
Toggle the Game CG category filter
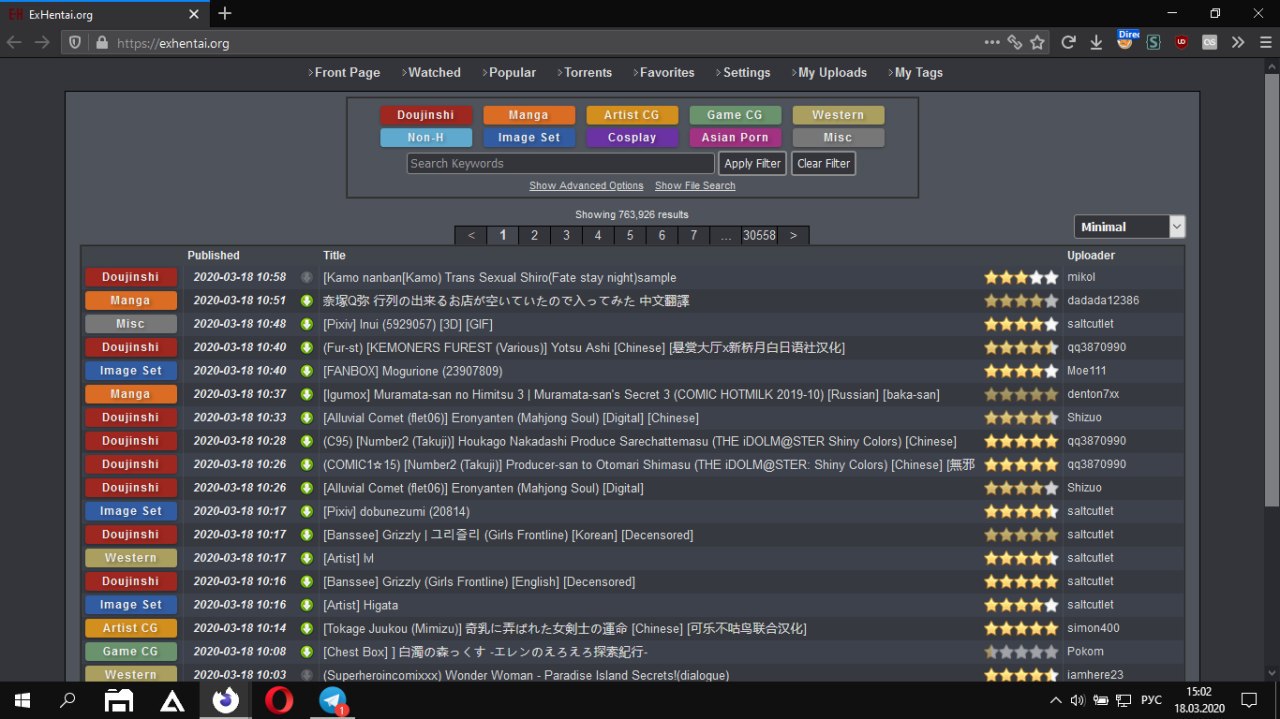tap(735, 115)
